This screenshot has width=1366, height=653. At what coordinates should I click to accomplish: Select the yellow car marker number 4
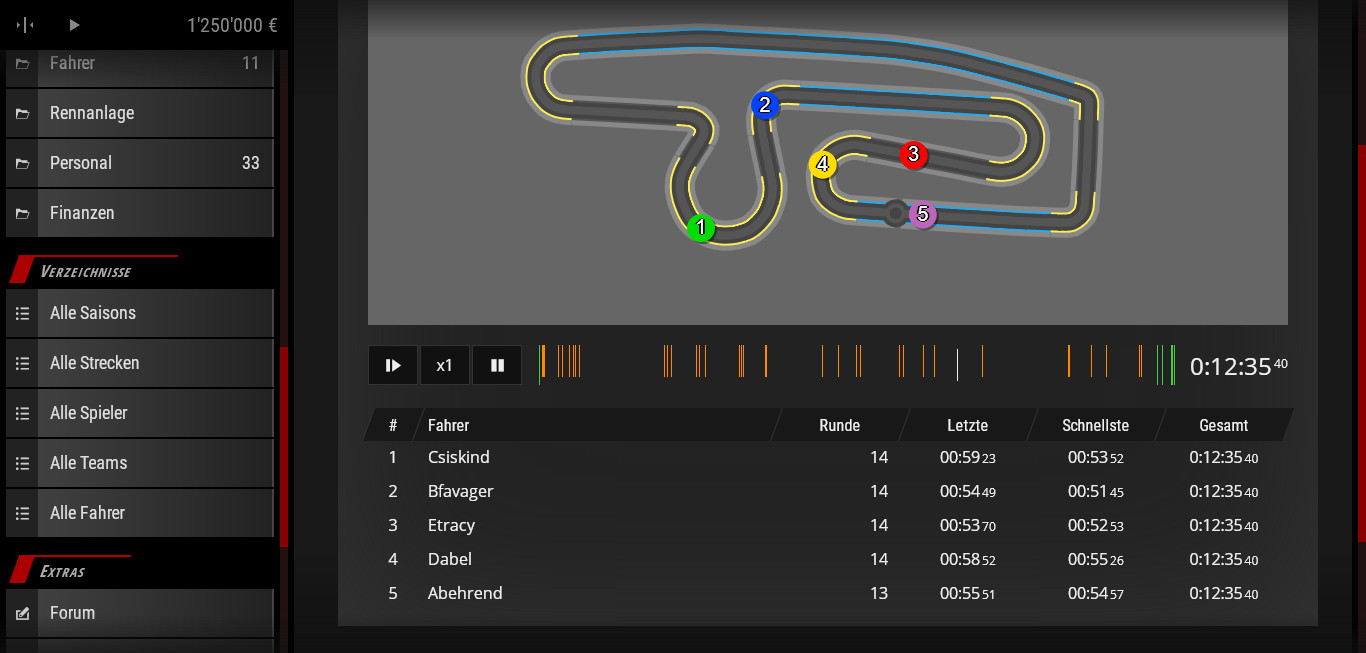tap(823, 165)
